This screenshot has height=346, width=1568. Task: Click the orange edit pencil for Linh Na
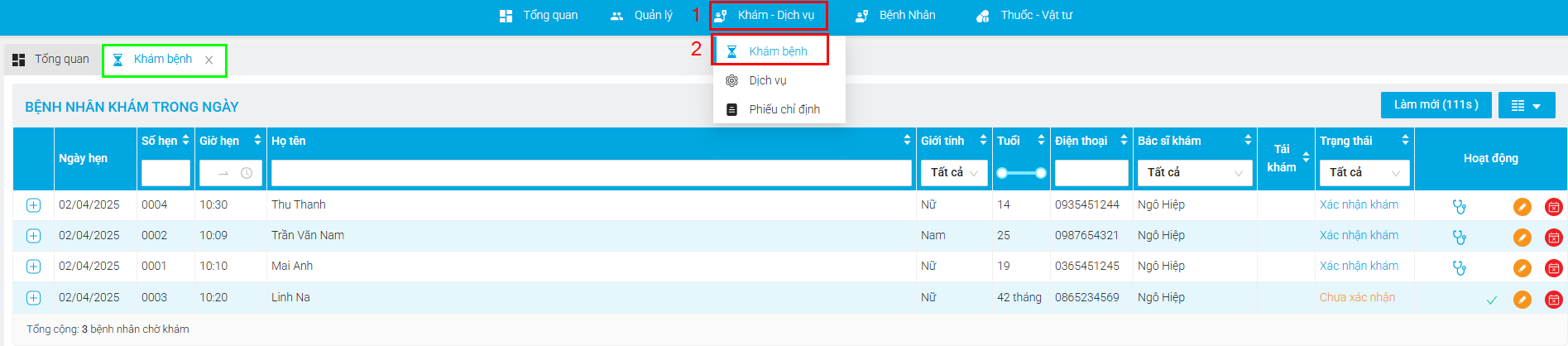[1522, 299]
